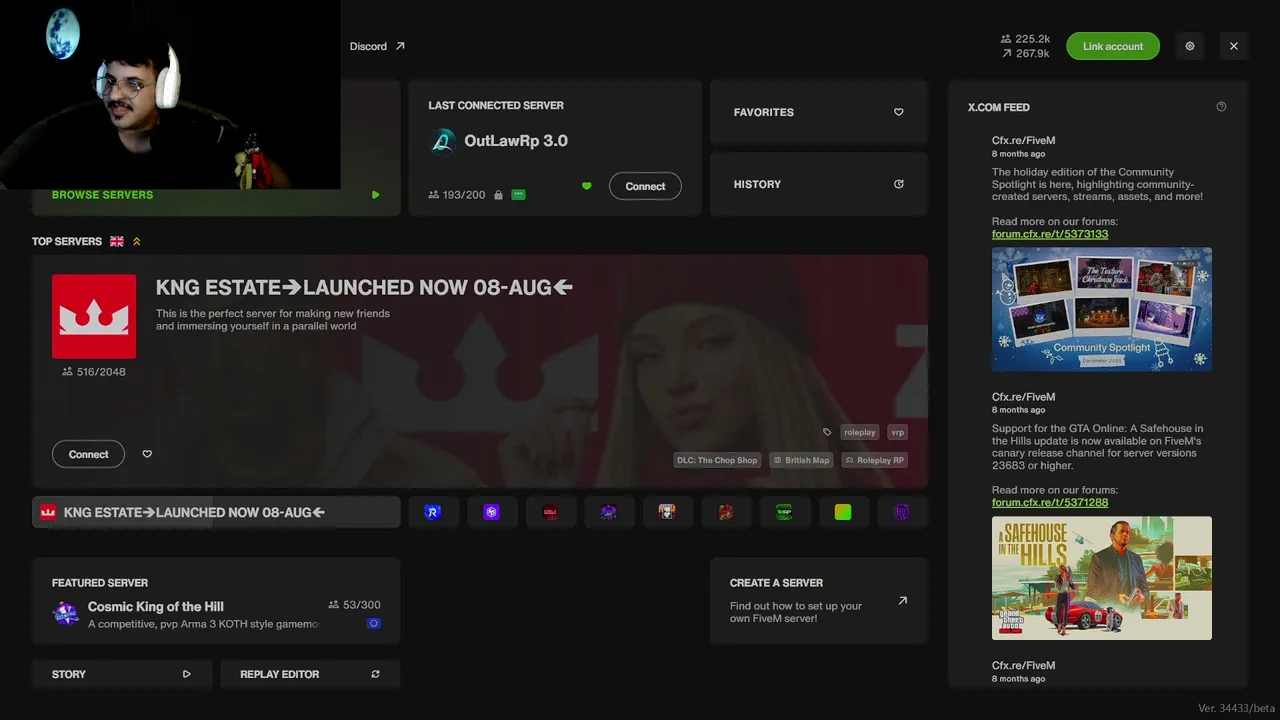Open Browse Servers

pyautogui.click(x=216, y=195)
